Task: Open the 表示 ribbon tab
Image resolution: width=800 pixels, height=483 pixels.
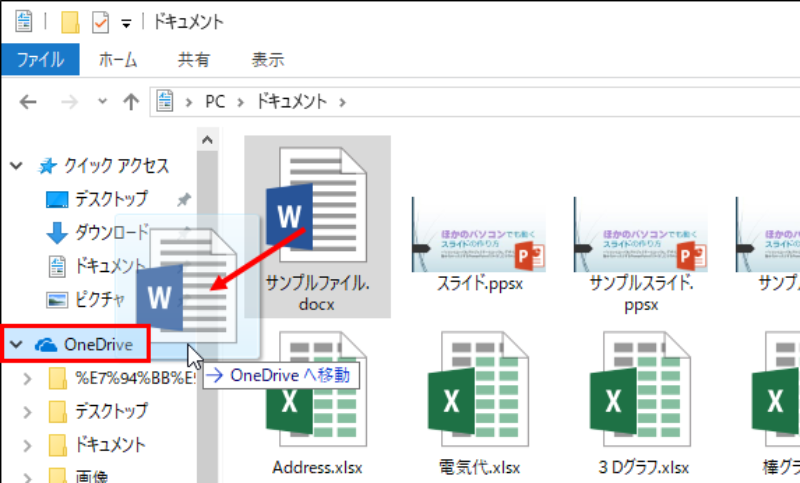Action: pos(267,60)
